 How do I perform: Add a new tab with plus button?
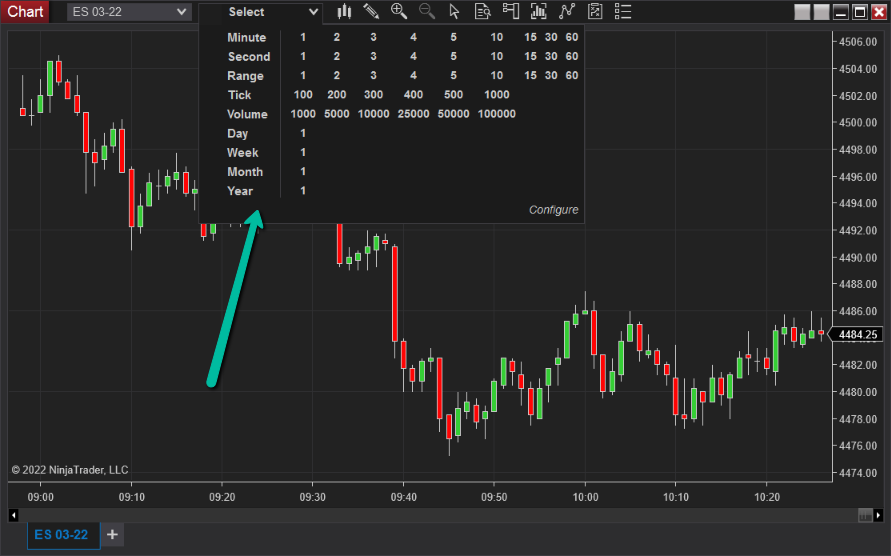[113, 535]
